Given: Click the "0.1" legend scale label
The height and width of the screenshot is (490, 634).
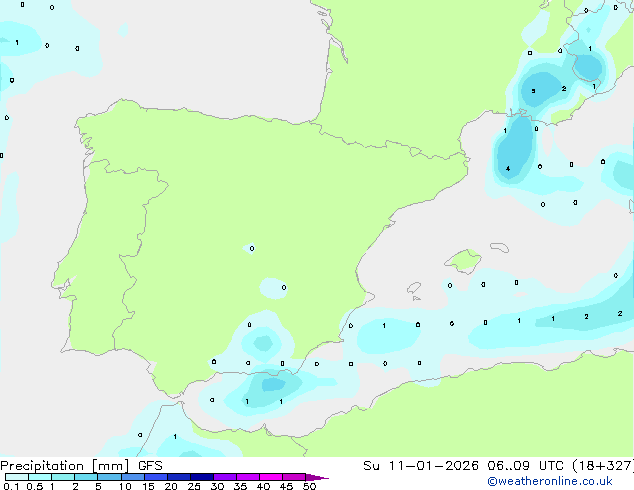Looking at the screenshot, I should pyautogui.click(x=11, y=486).
